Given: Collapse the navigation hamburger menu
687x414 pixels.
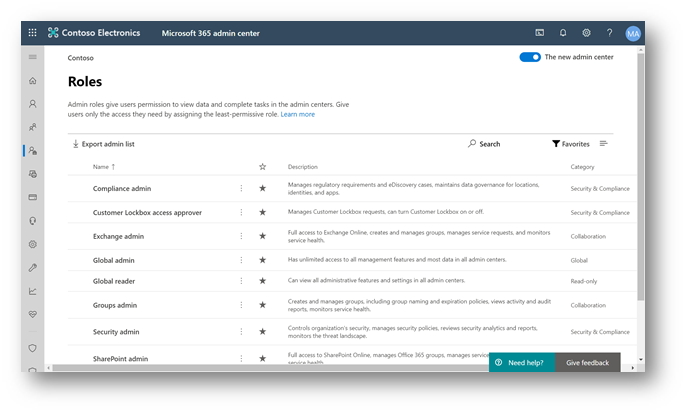Looking at the screenshot, I should (x=32, y=57).
